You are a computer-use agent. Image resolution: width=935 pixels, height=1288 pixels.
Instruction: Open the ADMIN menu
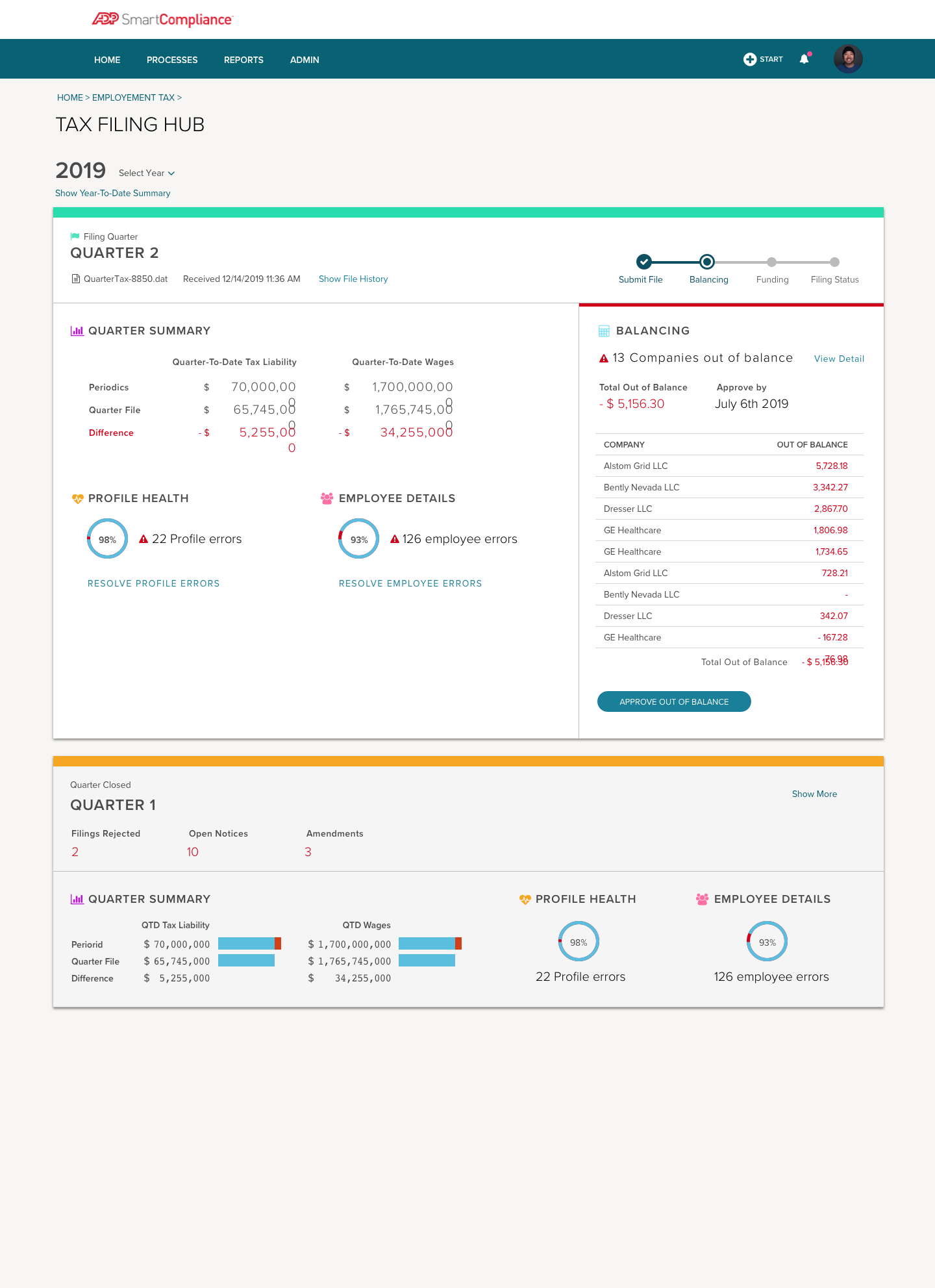tap(305, 60)
